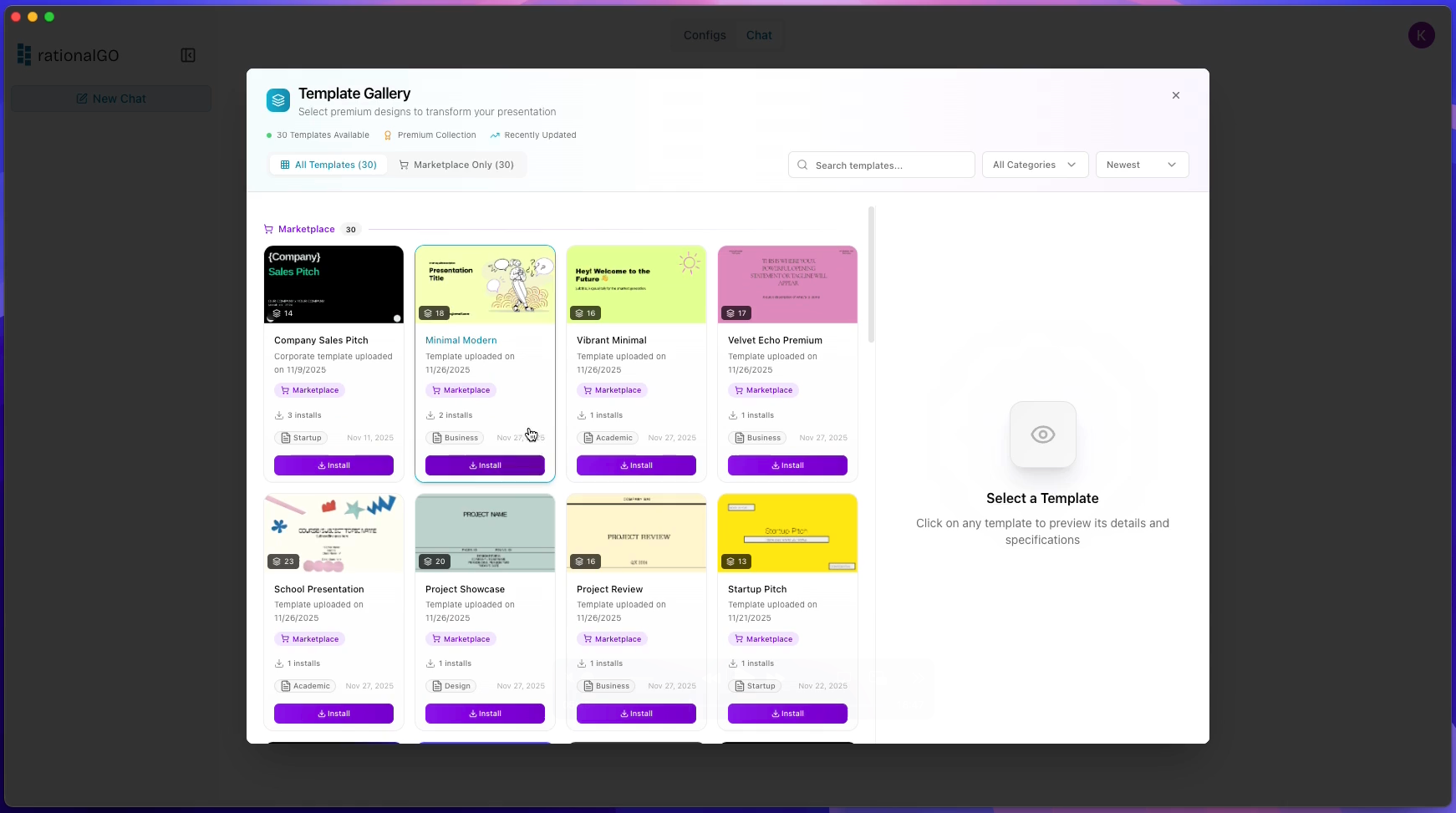This screenshot has height=813, width=1456.
Task: Switch to All Templates (30) tab
Action: tap(328, 165)
